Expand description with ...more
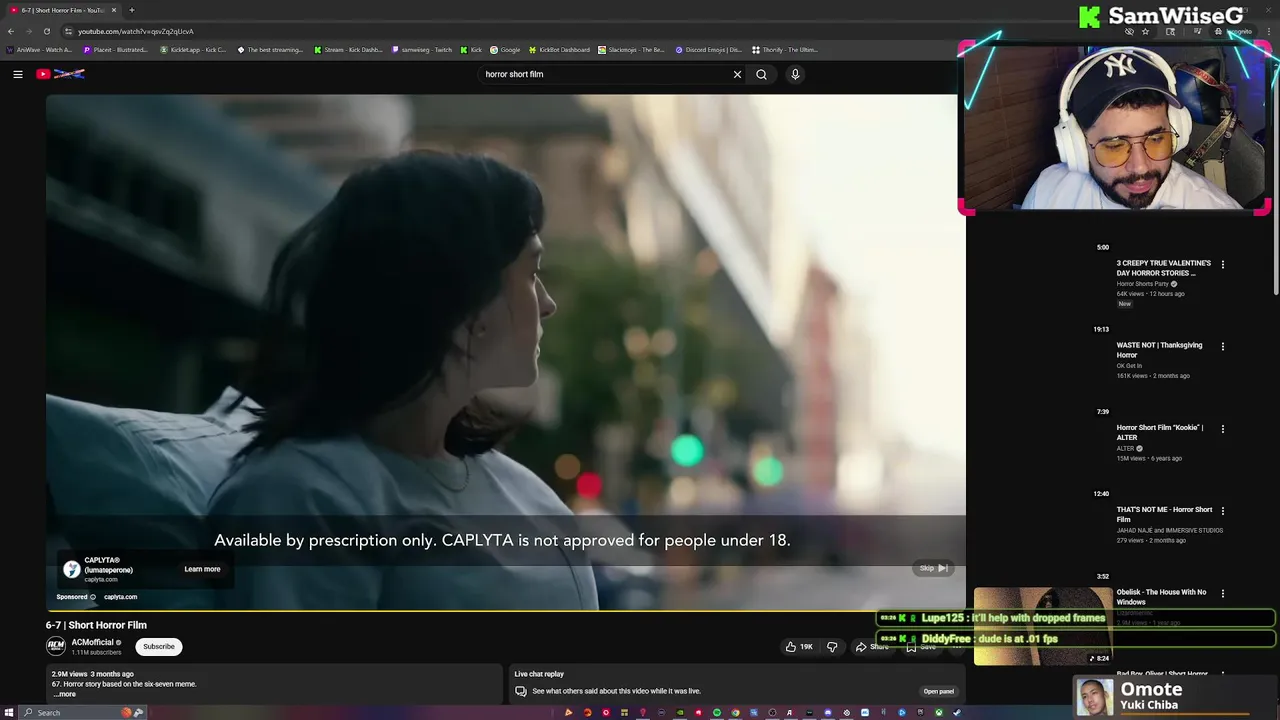Viewport: 1280px width, 720px height. click(64, 694)
